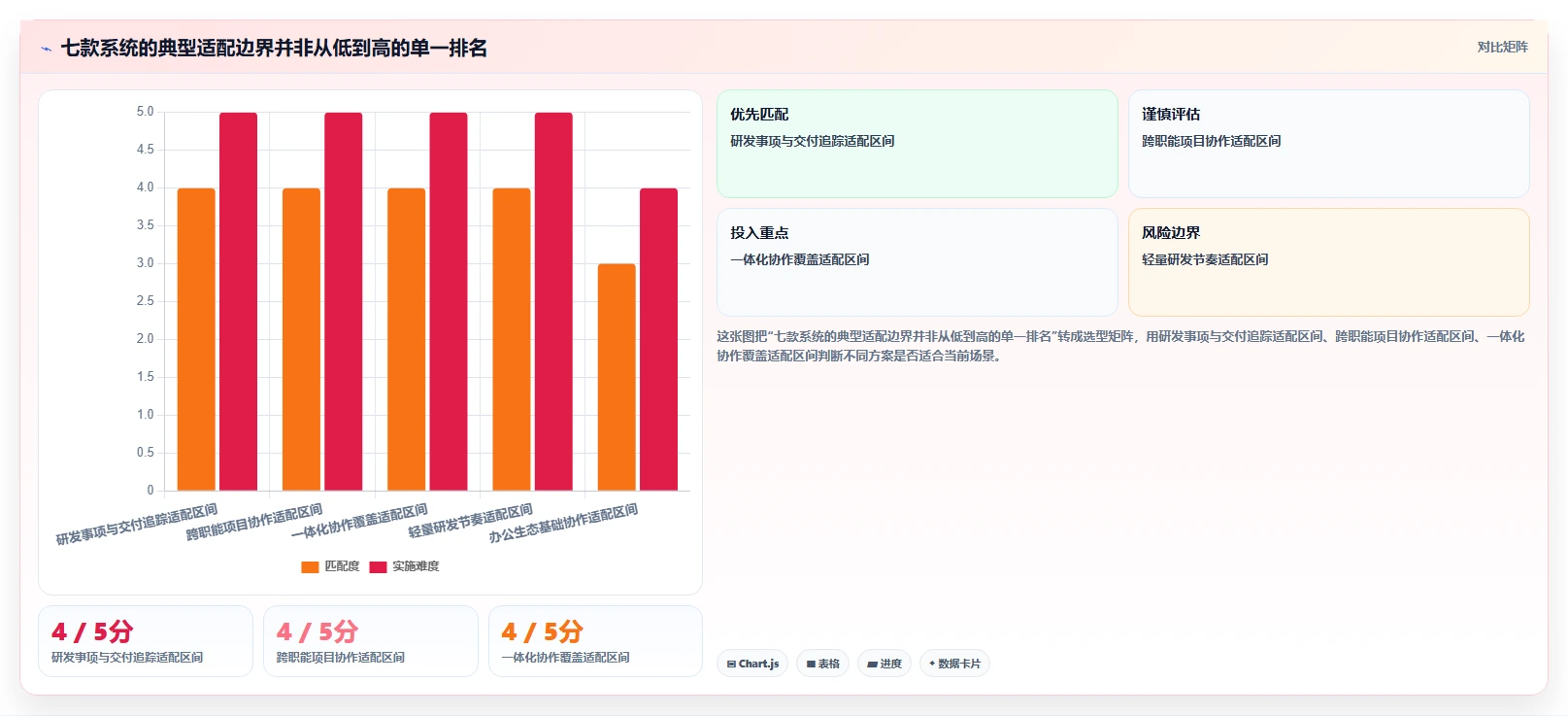Toggle the 实施难度 legend red swatch
Image resolution: width=1568 pixels, height=716 pixels.
coord(378,566)
